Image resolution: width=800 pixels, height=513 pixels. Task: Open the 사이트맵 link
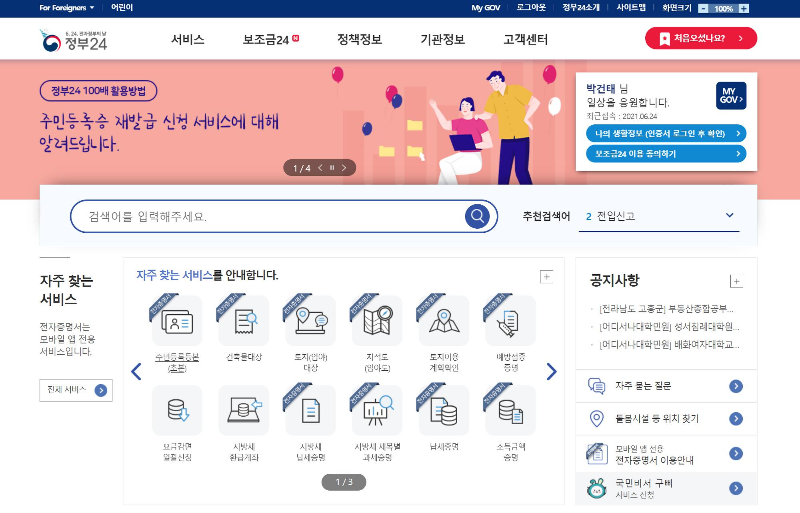point(631,8)
